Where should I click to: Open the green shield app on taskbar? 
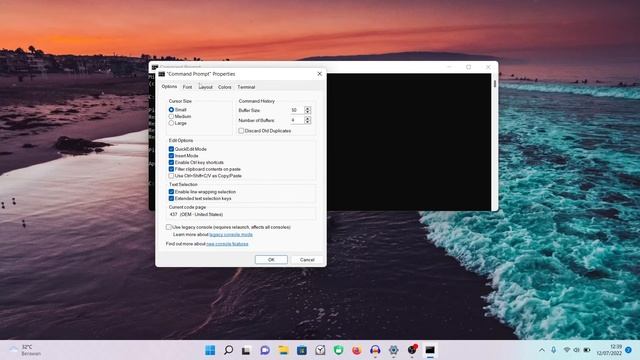tap(338, 350)
